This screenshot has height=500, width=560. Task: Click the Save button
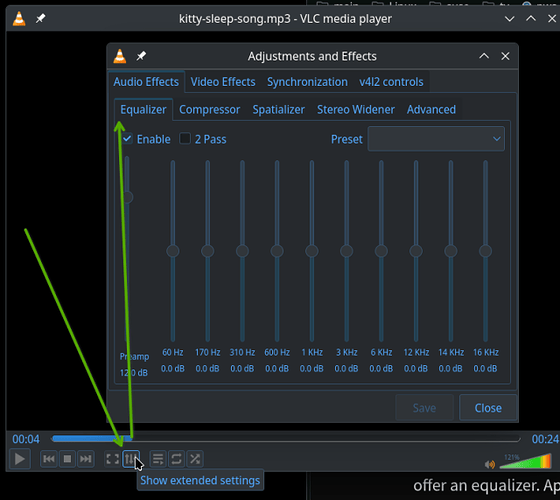424,408
